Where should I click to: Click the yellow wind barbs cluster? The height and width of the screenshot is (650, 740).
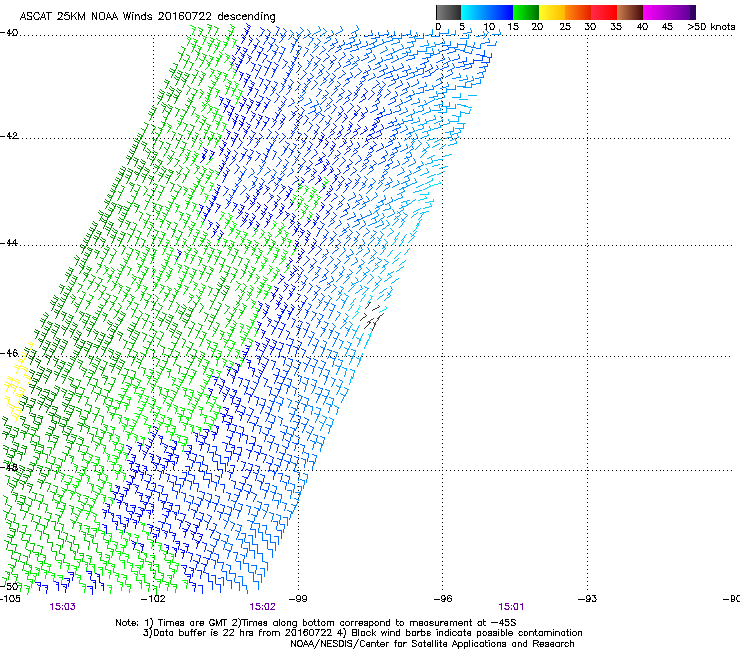(19, 382)
